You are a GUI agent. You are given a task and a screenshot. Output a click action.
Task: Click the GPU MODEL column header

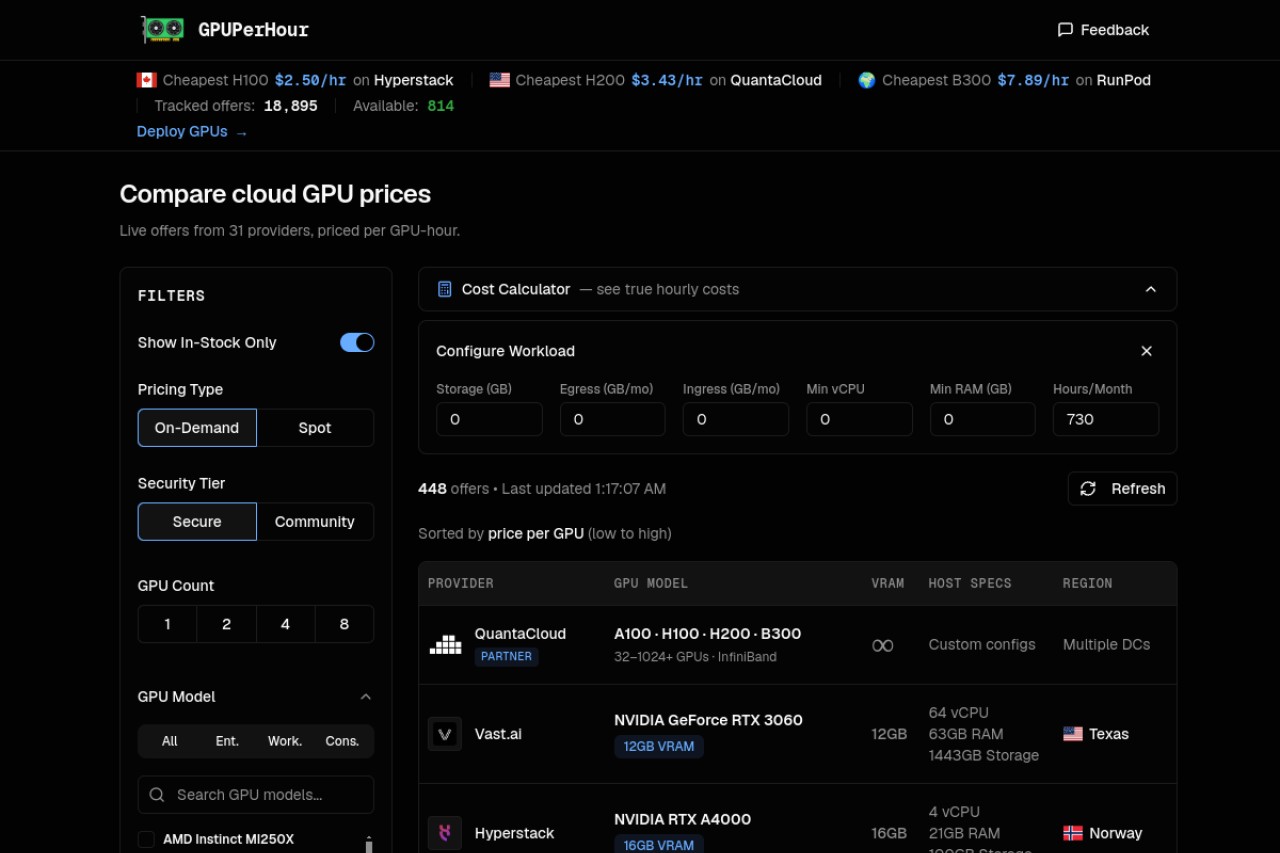tap(651, 583)
